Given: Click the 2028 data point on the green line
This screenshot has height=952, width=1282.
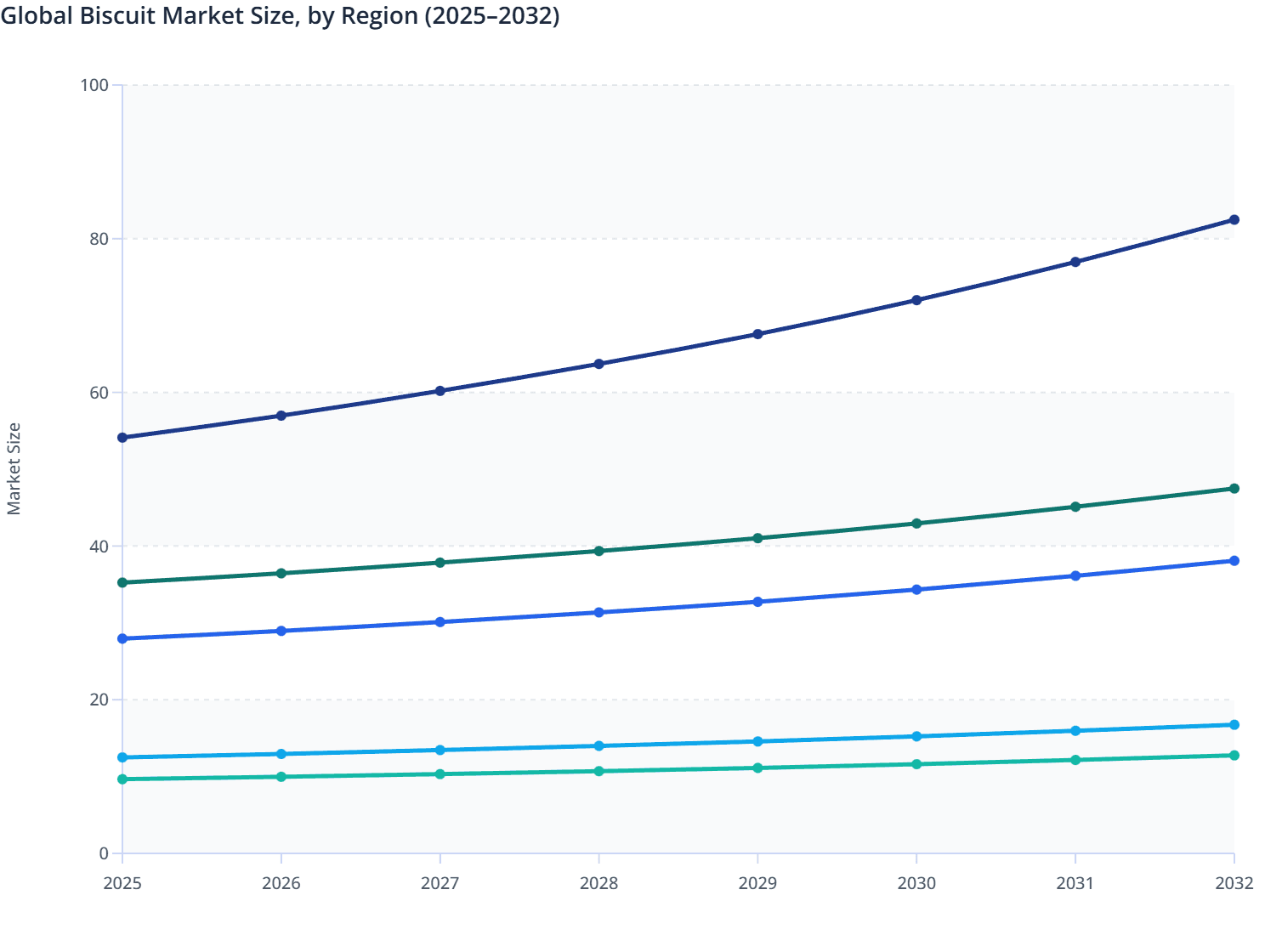Looking at the screenshot, I should (x=598, y=551).
